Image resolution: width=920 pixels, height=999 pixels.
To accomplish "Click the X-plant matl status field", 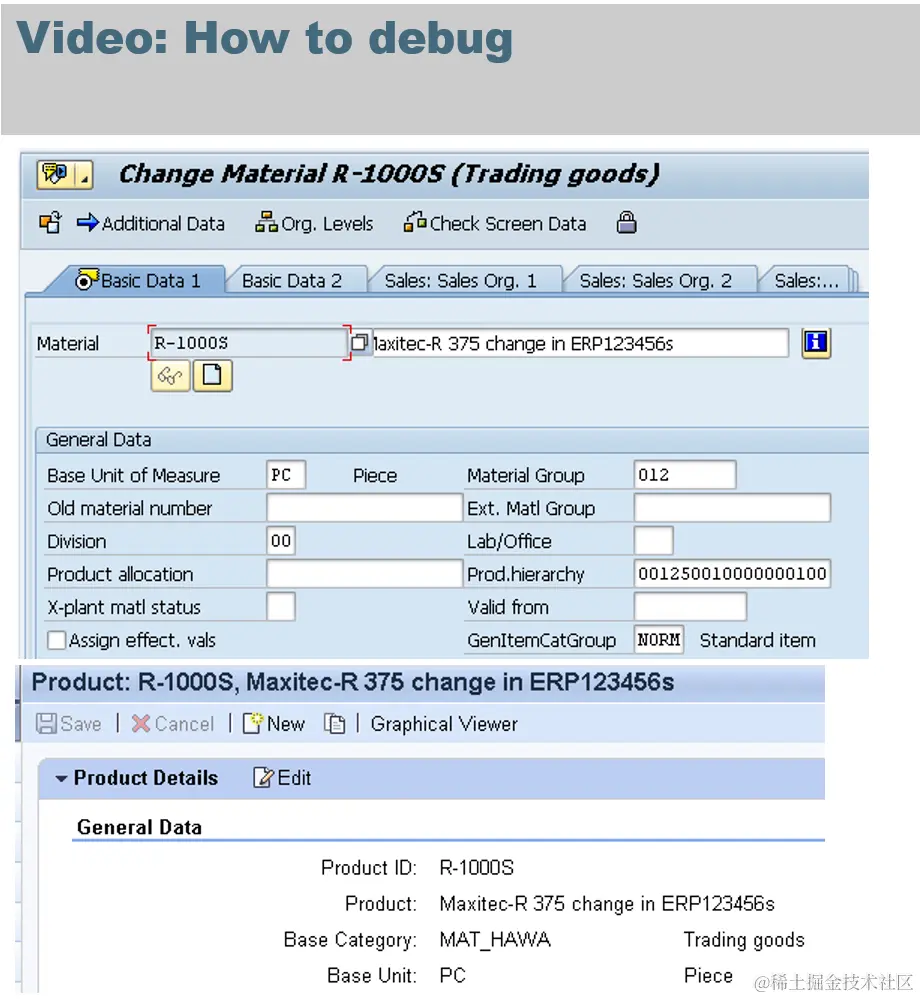I will [x=280, y=607].
